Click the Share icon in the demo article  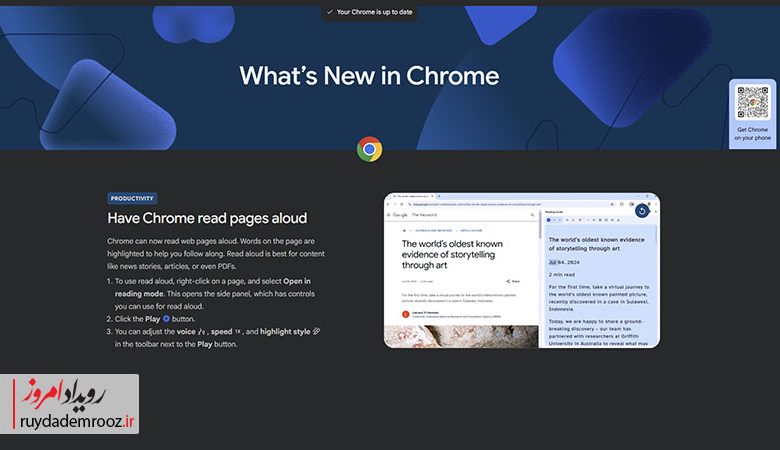[x=508, y=281]
